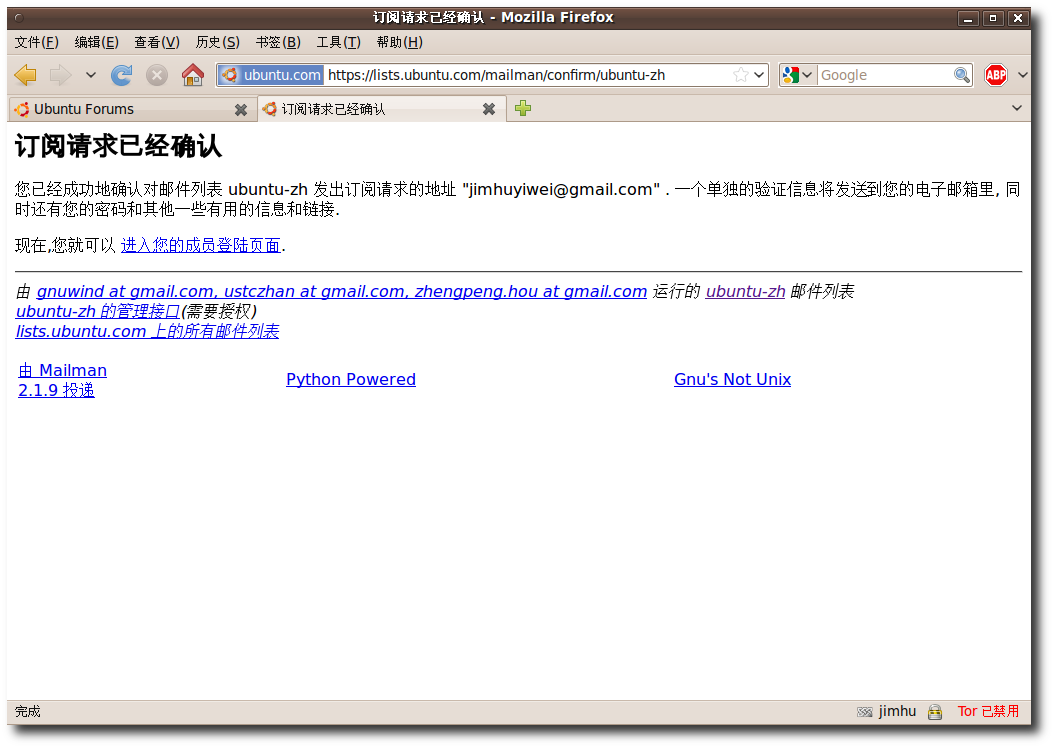1054x748 pixels.
Task: Open the 查看(V) menu
Action: point(157,42)
